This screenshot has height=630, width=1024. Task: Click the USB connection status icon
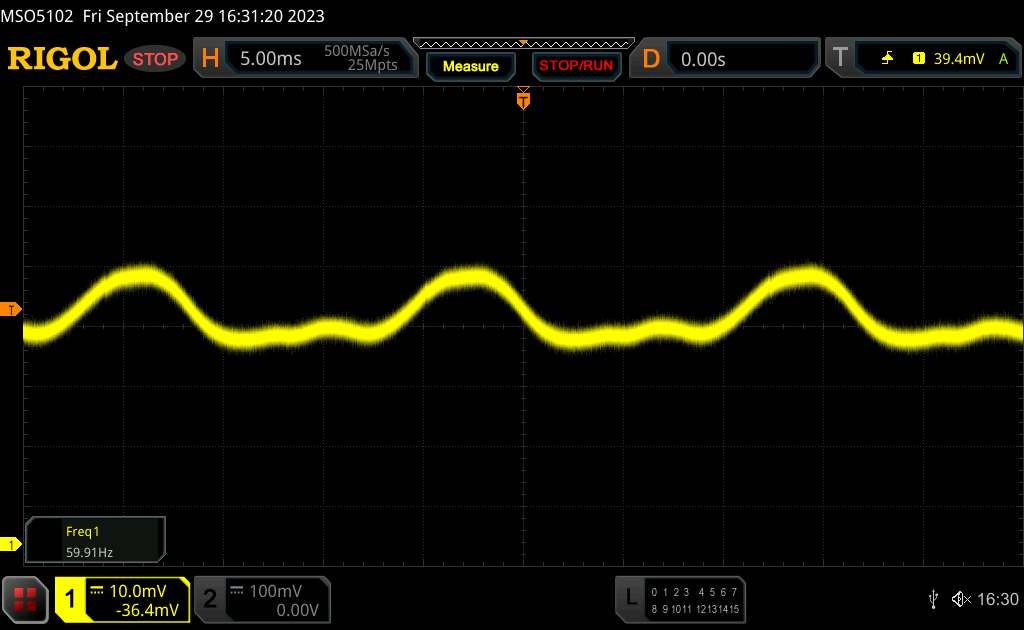[933, 598]
